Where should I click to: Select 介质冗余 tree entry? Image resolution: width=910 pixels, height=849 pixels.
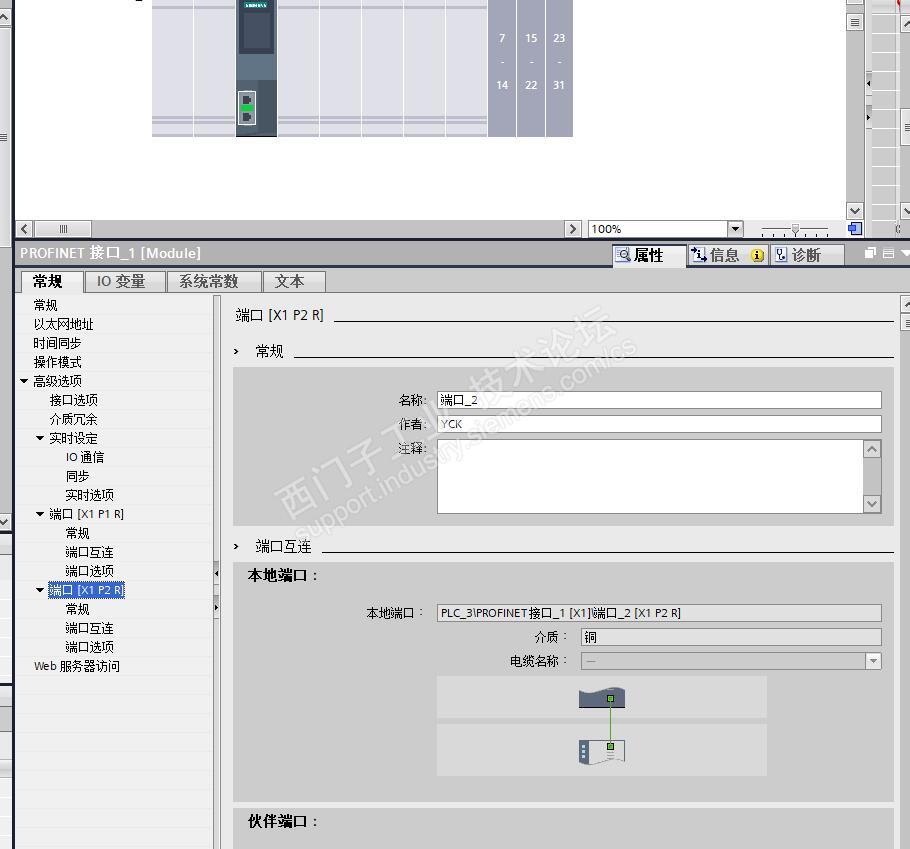74,419
